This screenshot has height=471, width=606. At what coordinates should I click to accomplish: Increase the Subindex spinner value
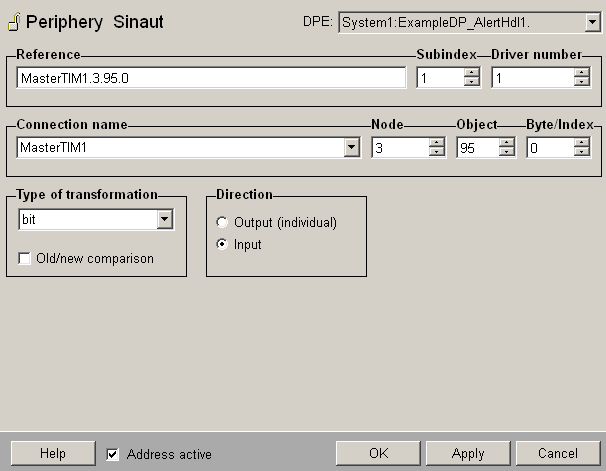(472, 73)
